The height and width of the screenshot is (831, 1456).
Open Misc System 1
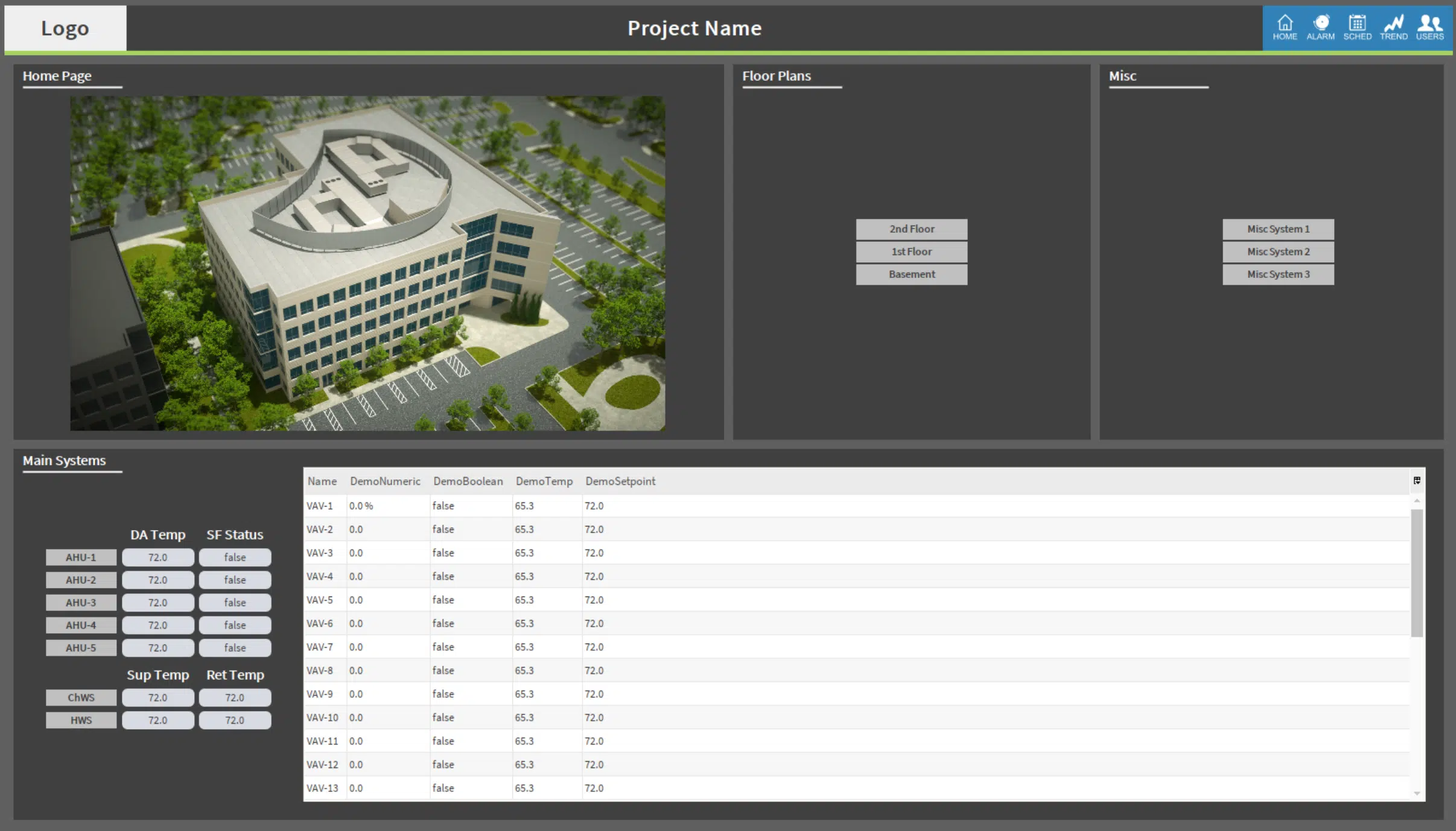1278,229
